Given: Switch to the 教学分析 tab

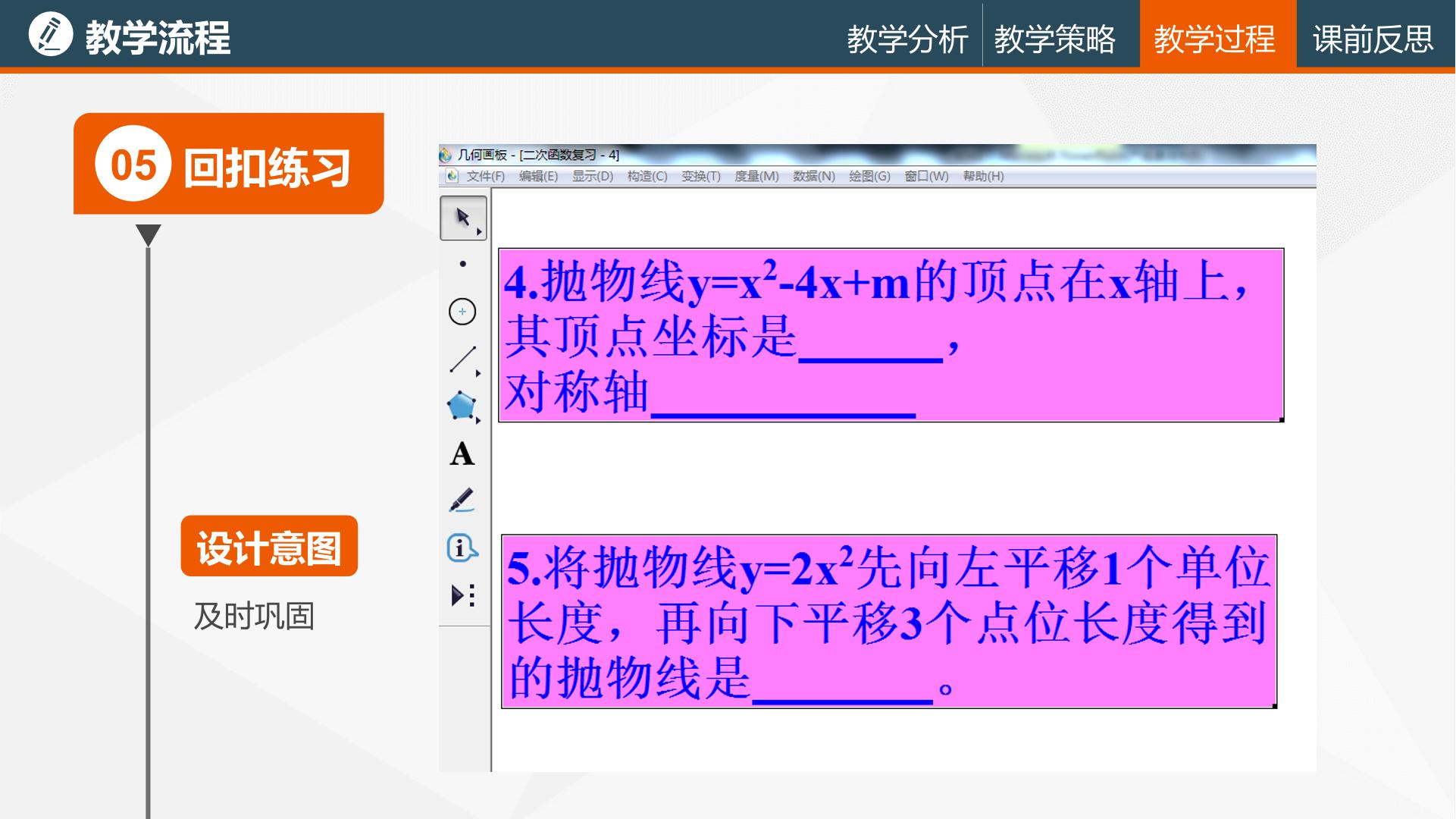Looking at the screenshot, I should pos(908,39).
